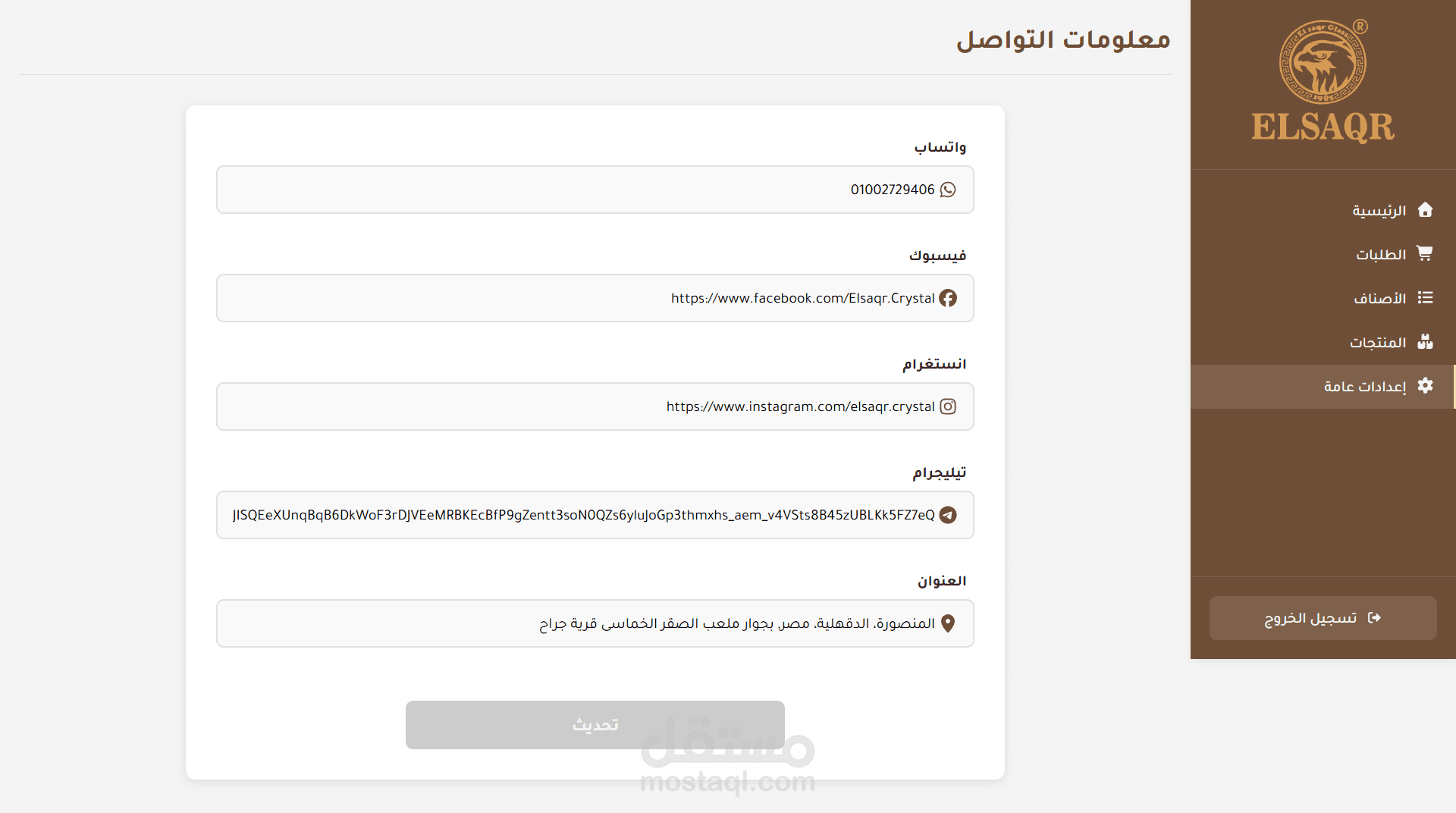The height and width of the screenshot is (813, 1456).
Task: Focus the Telegram link input field
Action: pos(595,515)
